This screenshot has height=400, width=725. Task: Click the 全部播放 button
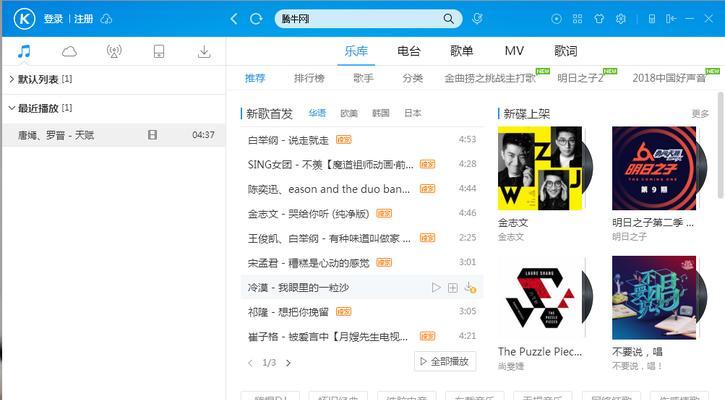coord(445,362)
